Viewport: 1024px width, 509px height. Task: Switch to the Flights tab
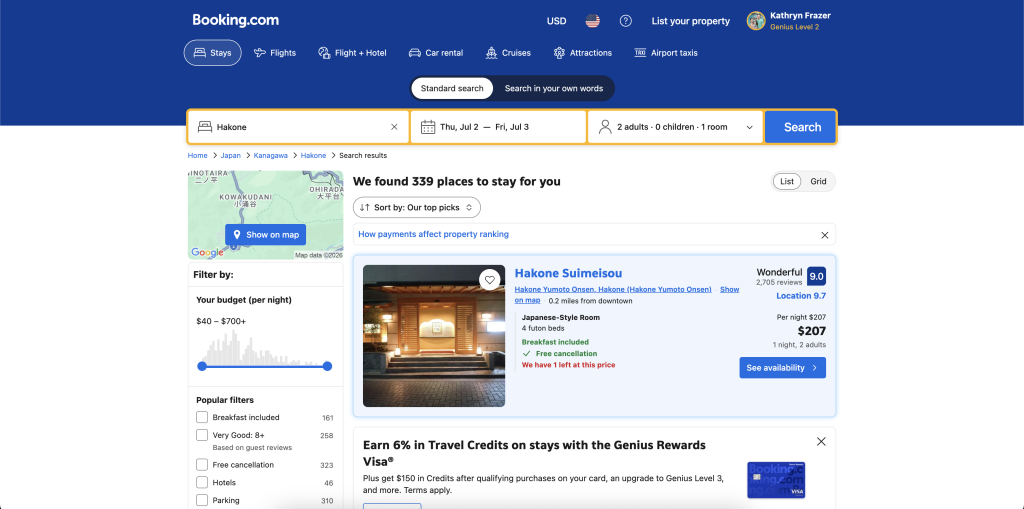[x=275, y=53]
